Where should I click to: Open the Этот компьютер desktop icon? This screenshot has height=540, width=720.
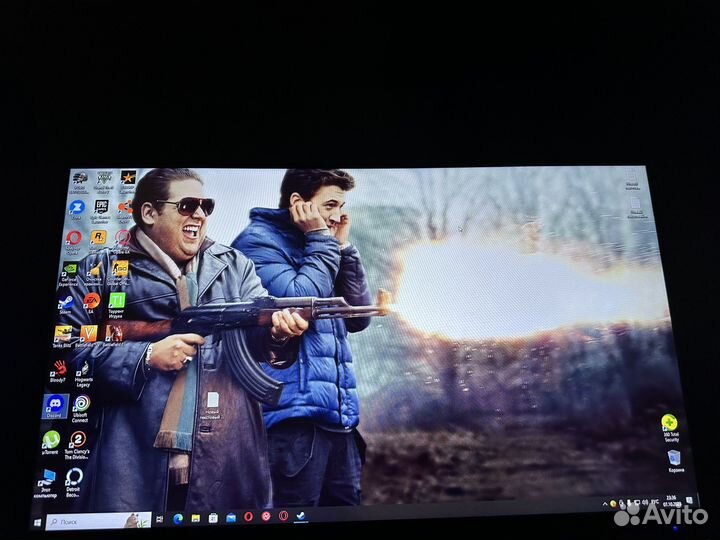[46, 483]
